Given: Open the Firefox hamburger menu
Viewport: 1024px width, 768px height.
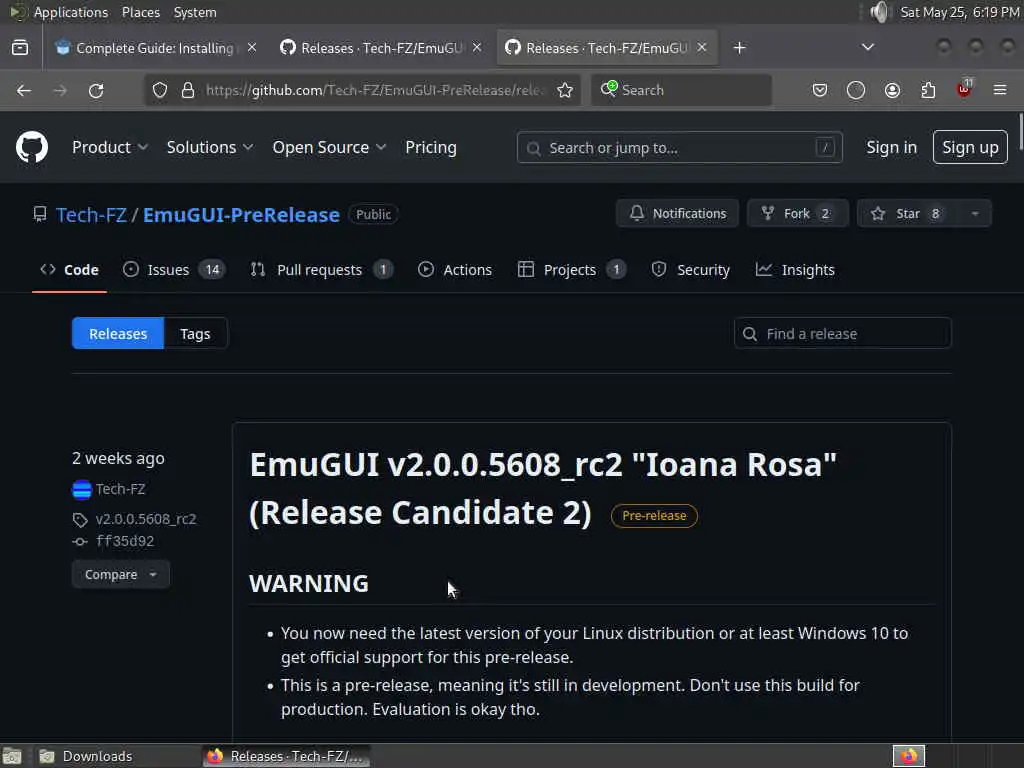Looking at the screenshot, I should [x=1000, y=90].
